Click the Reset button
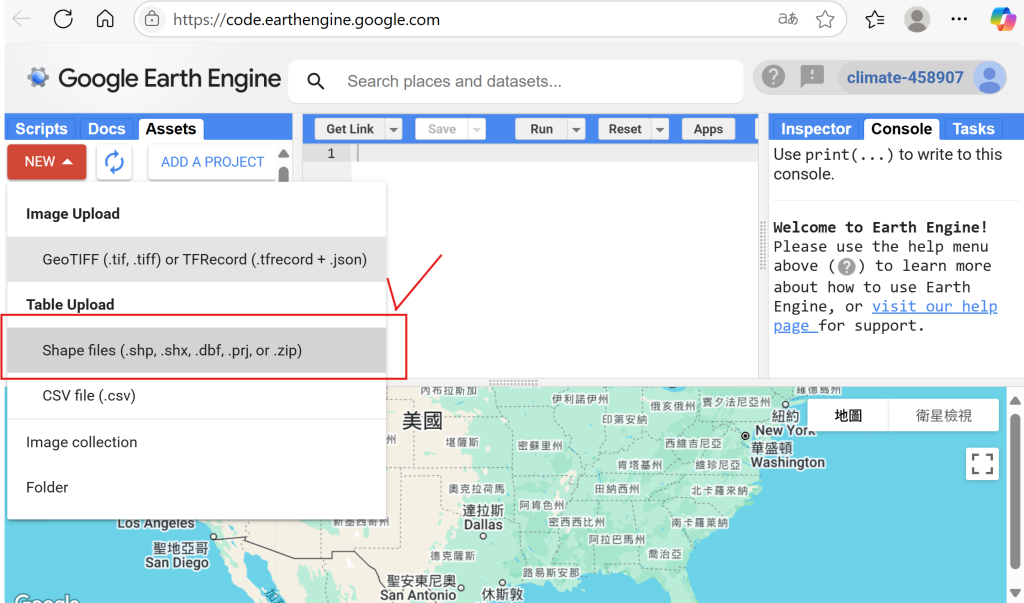Image resolution: width=1024 pixels, height=603 pixels. pyautogui.click(x=625, y=129)
